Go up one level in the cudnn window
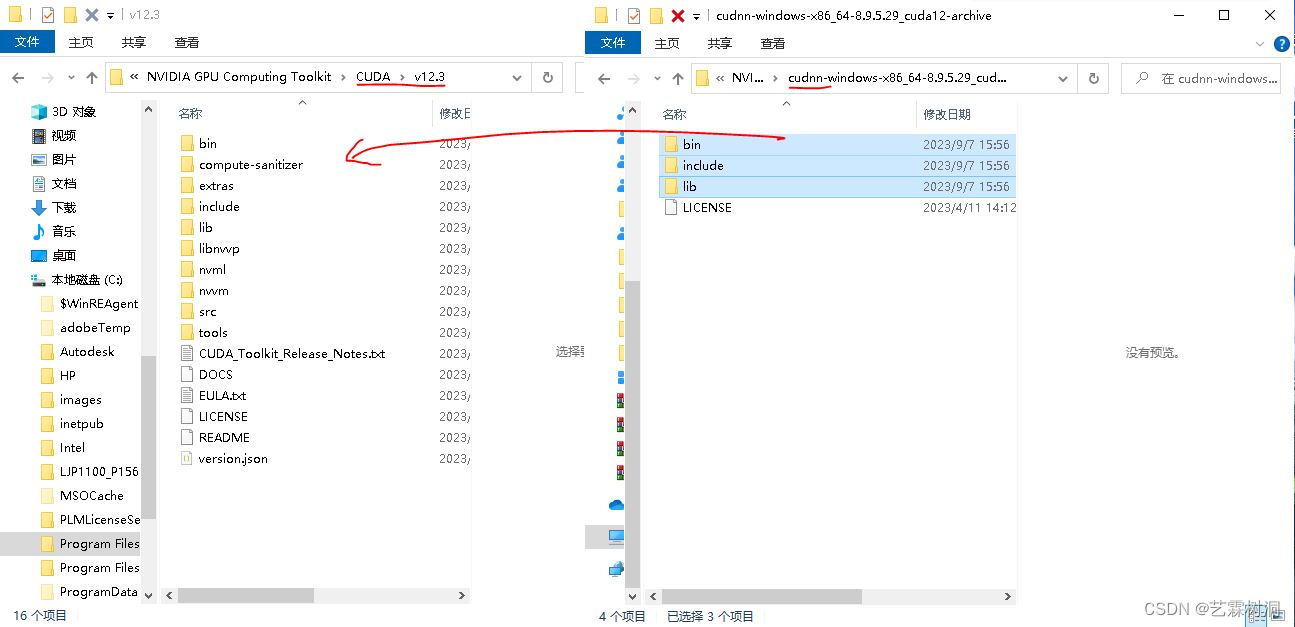1295x627 pixels. (678, 78)
